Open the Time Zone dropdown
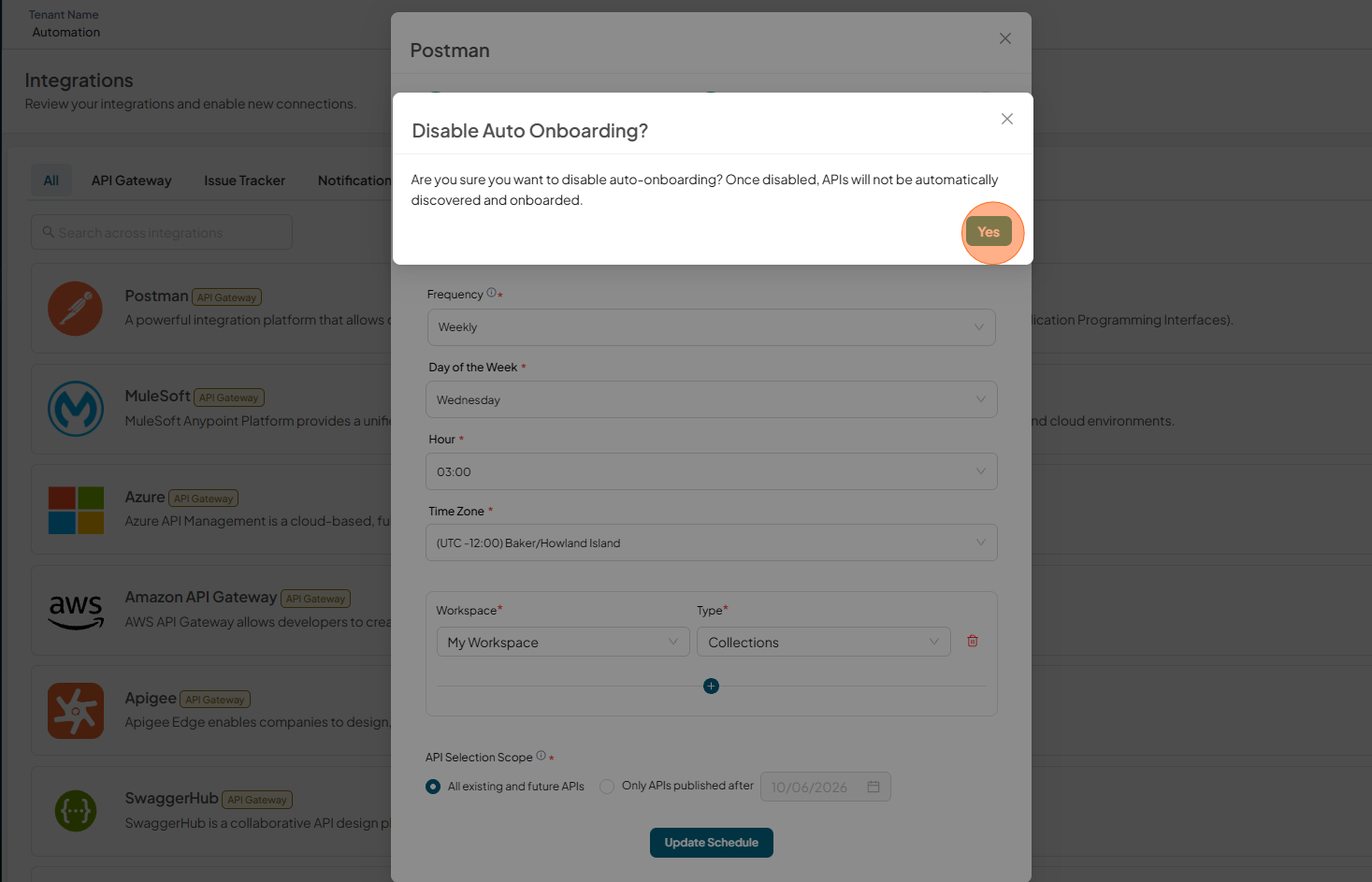 712,542
